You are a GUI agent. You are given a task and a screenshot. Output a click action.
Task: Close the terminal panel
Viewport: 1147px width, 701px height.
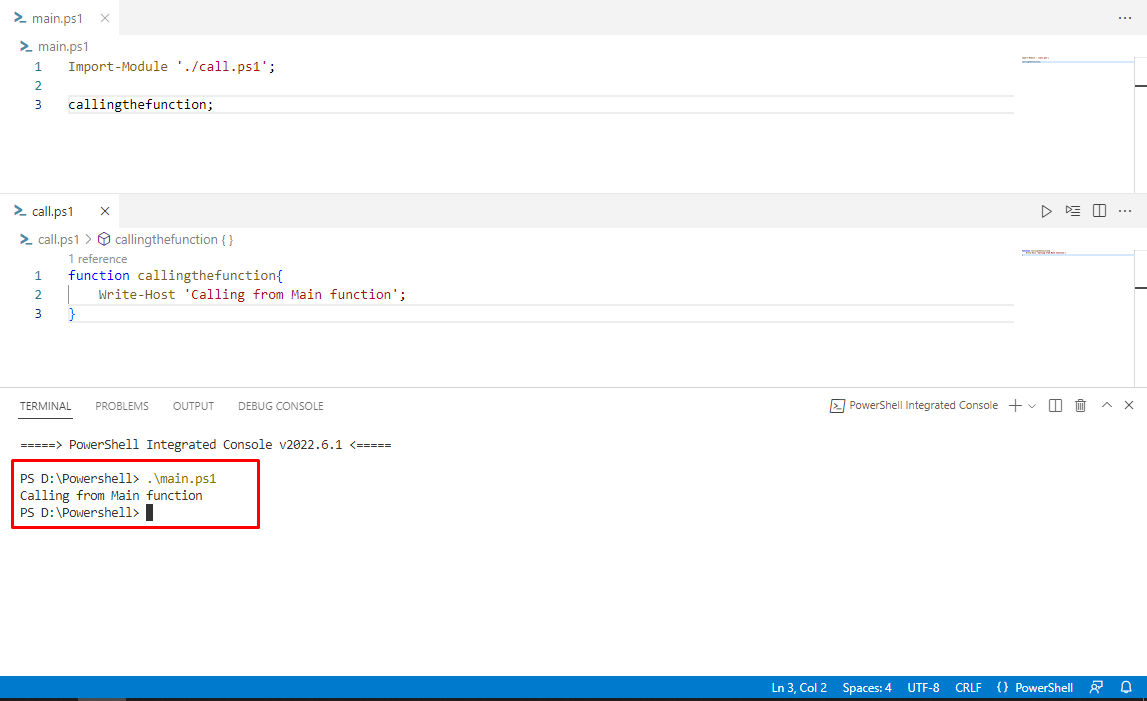(1129, 405)
